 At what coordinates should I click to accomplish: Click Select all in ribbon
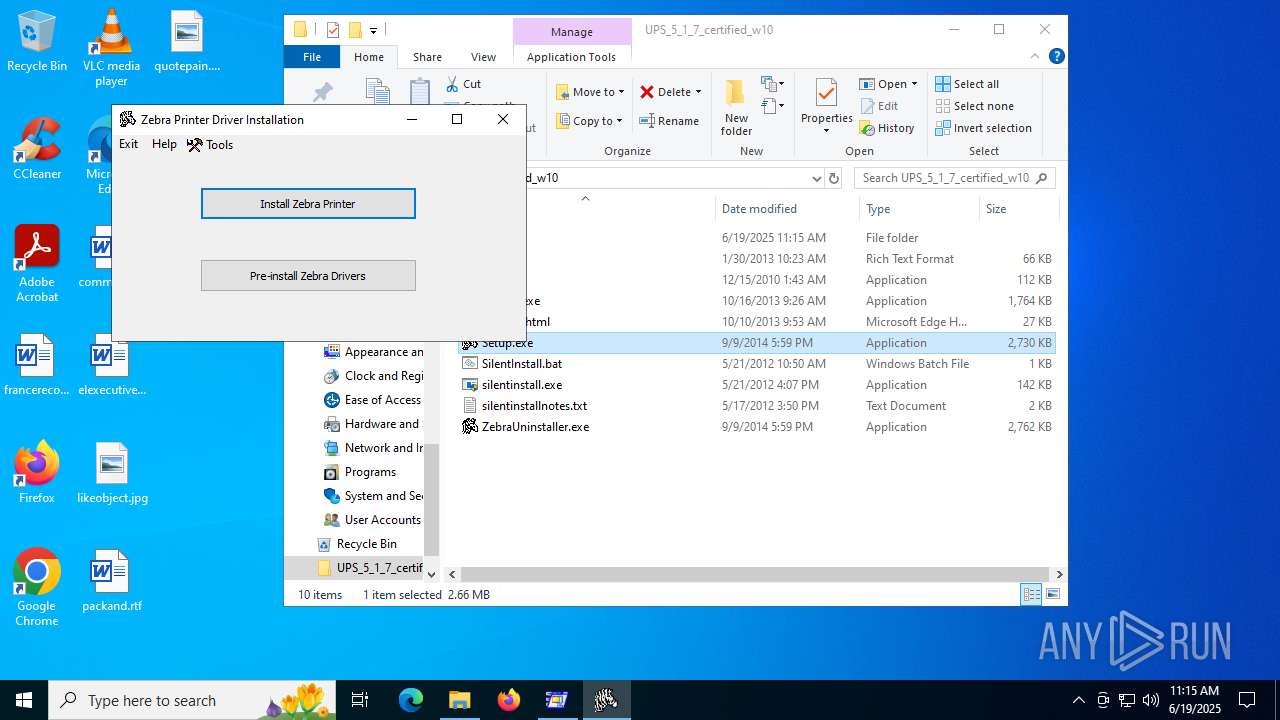click(967, 84)
